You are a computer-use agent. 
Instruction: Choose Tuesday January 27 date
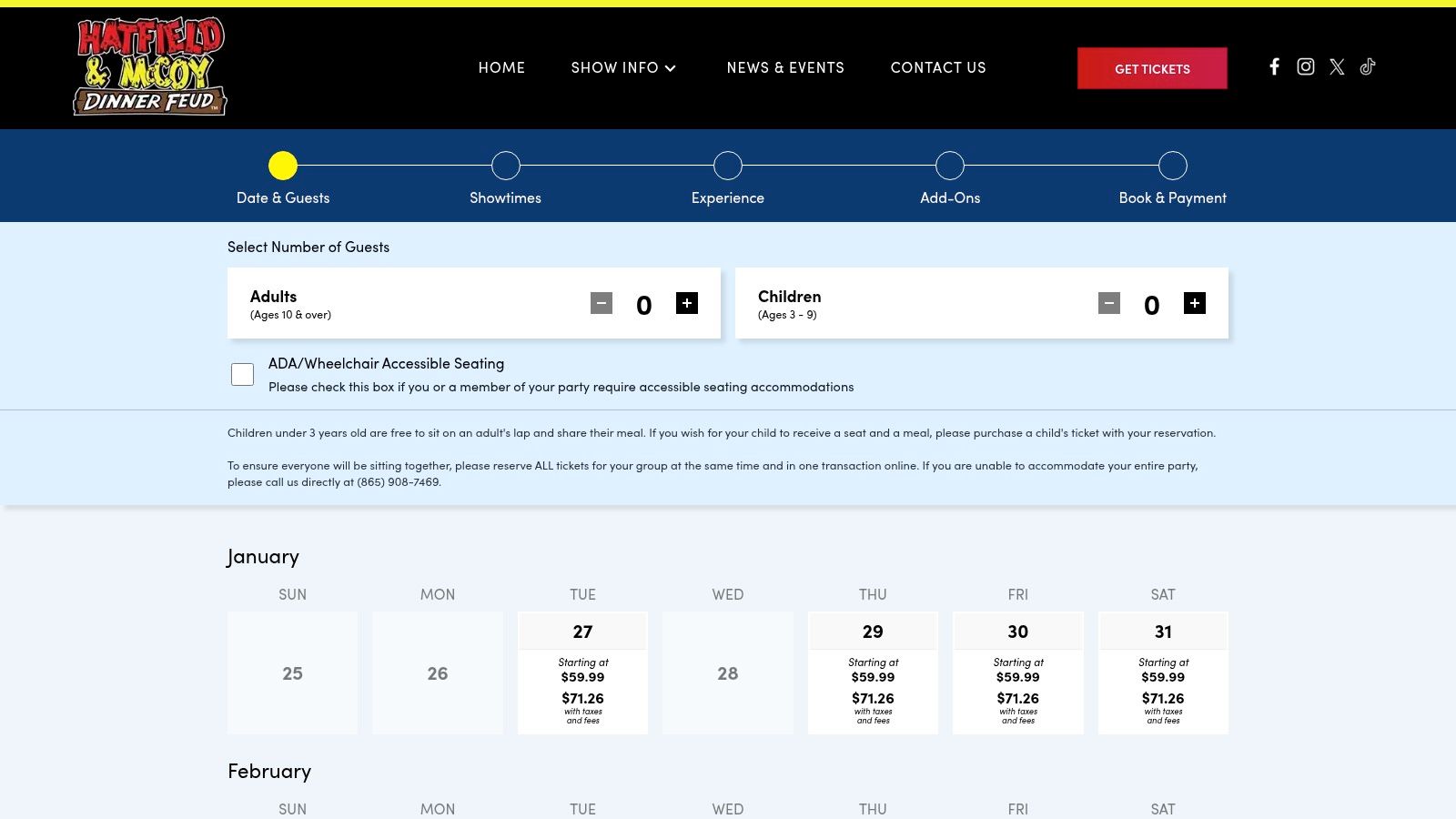(582, 672)
